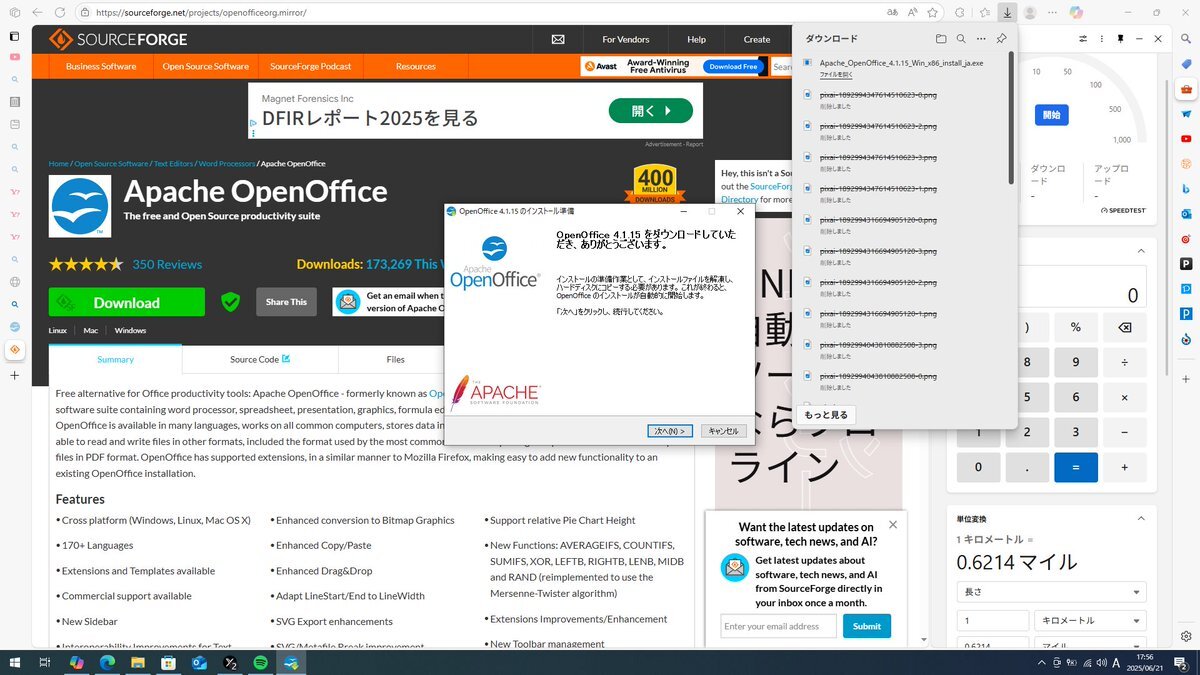The image size is (1200, 675).
Task: Click the converter value input showing 1
Action: (x=993, y=621)
